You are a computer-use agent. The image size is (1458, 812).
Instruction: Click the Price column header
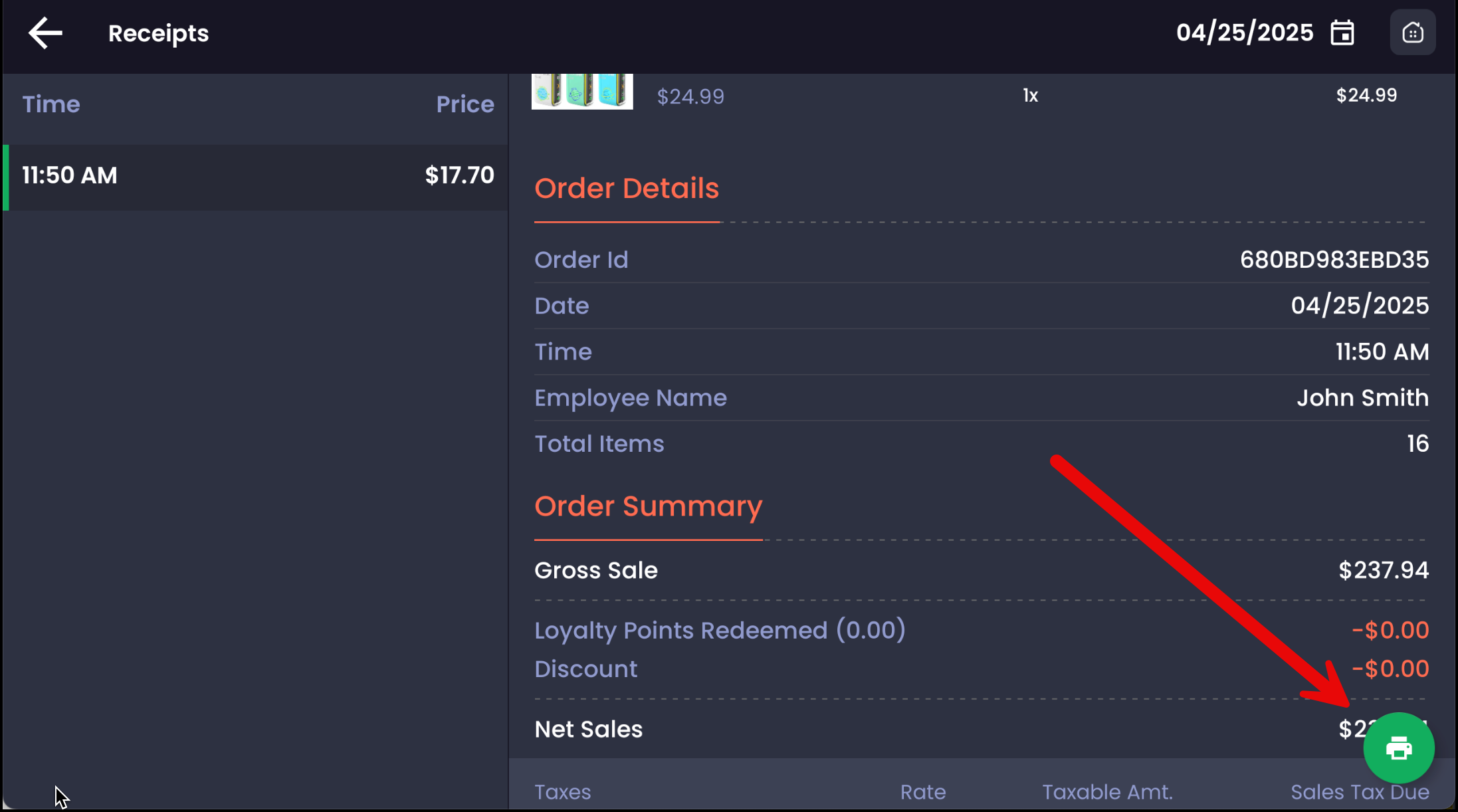[x=465, y=104]
